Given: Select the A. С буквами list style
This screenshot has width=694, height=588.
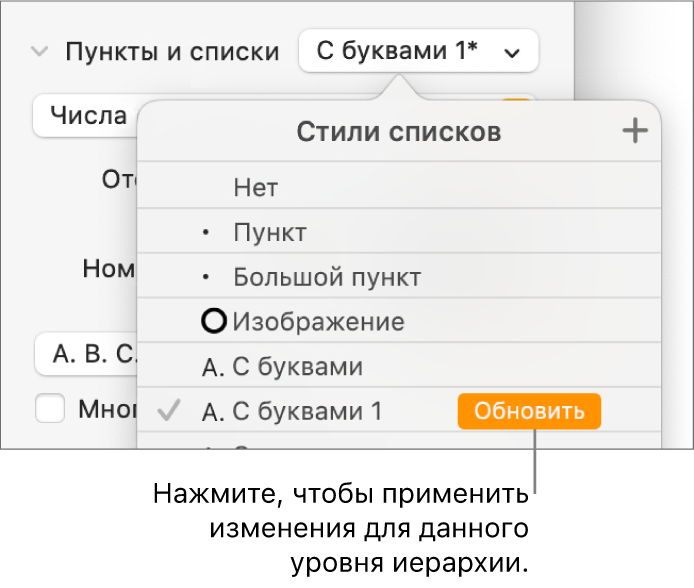Looking at the screenshot, I should pos(399,366).
